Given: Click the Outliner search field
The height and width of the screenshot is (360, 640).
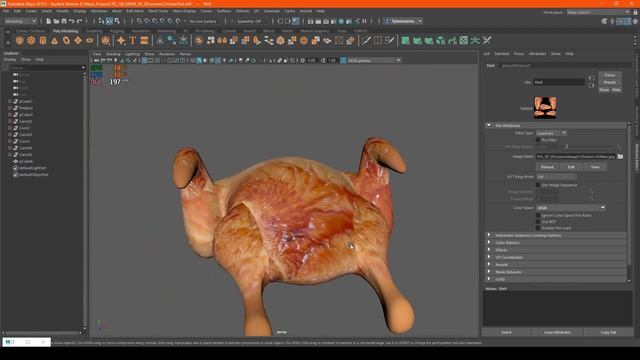Looking at the screenshot, I should tap(46, 68).
